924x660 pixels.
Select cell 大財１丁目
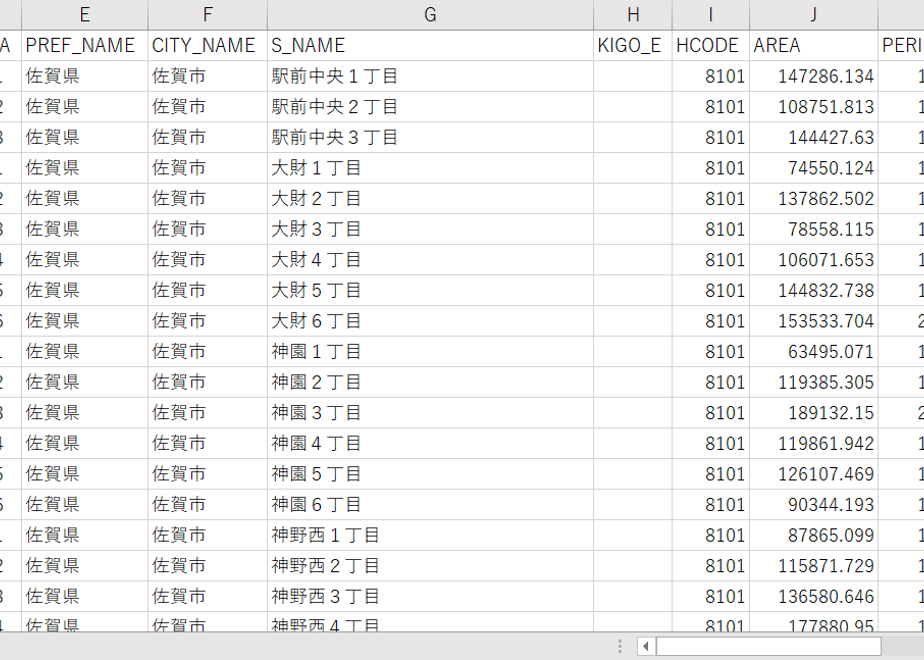(x=430, y=168)
